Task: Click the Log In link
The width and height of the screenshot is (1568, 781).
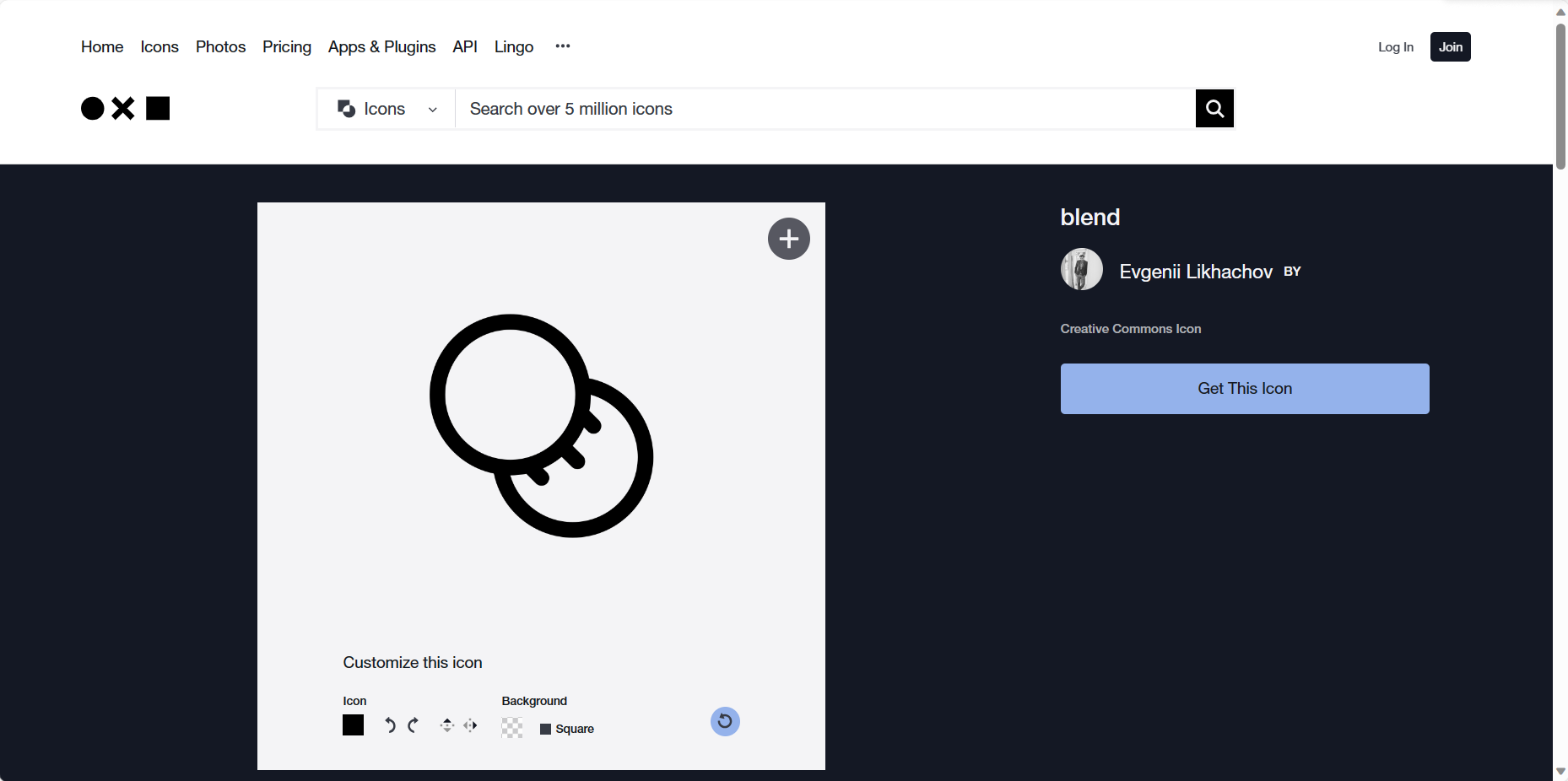Action: pos(1395,47)
